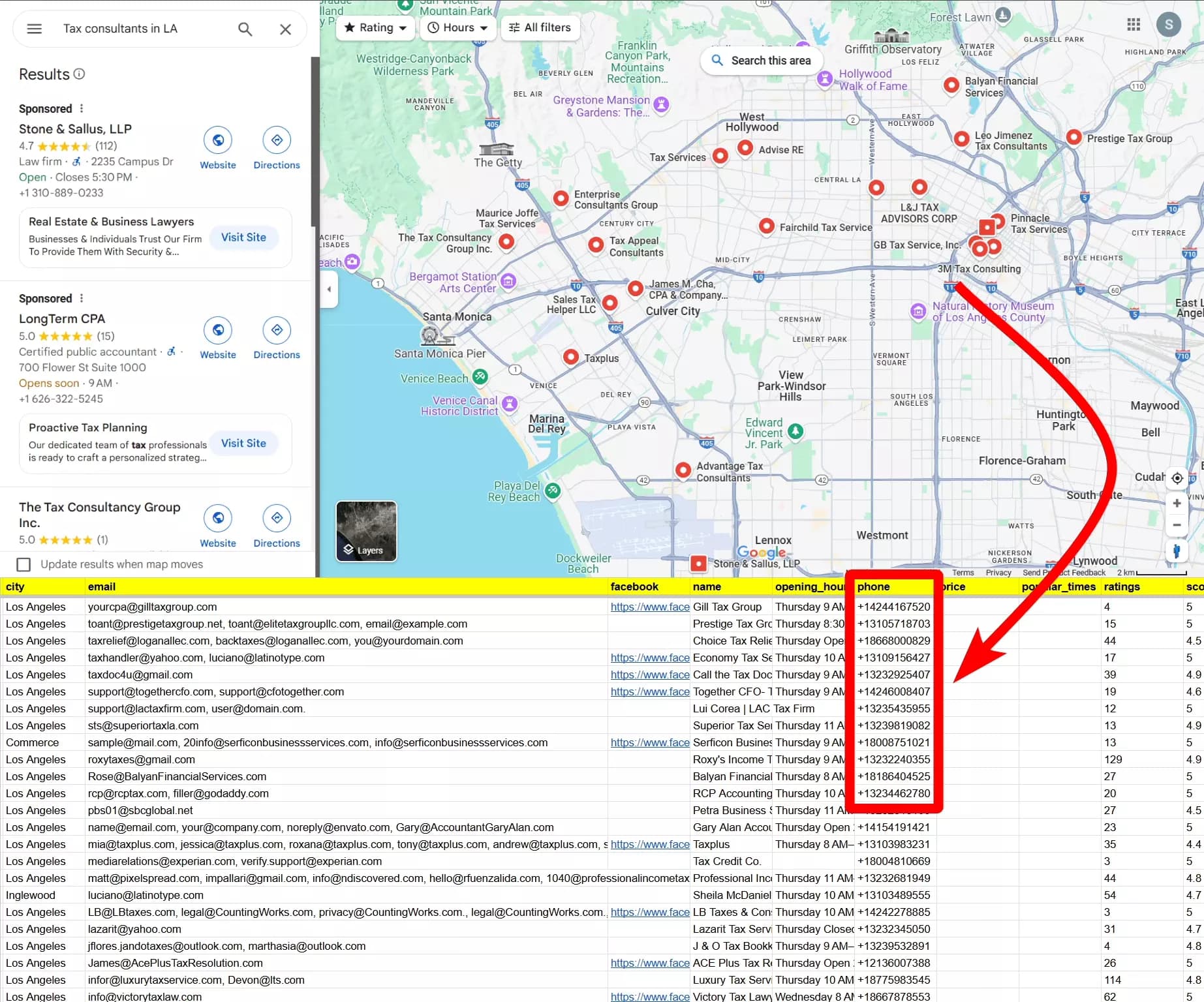Viewport: 1204px width, 1002px height.
Task: Open the Hours filter dropdown
Action: click(x=457, y=27)
